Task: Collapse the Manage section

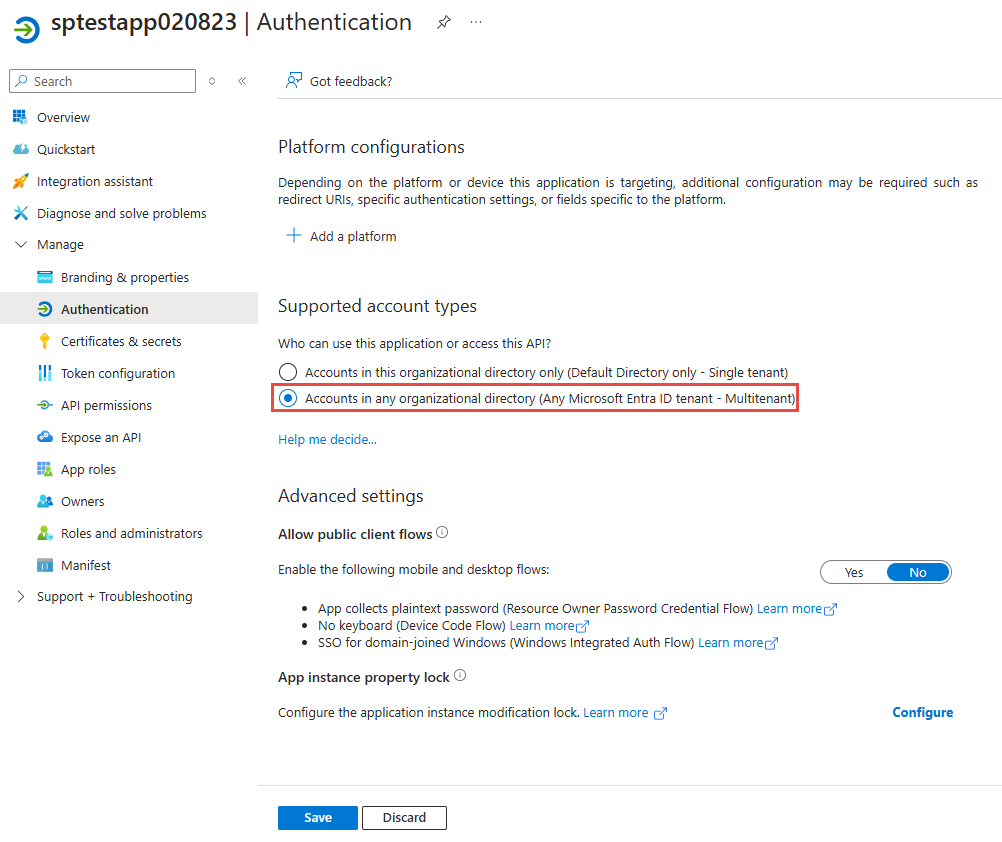Action: pyautogui.click(x=21, y=244)
